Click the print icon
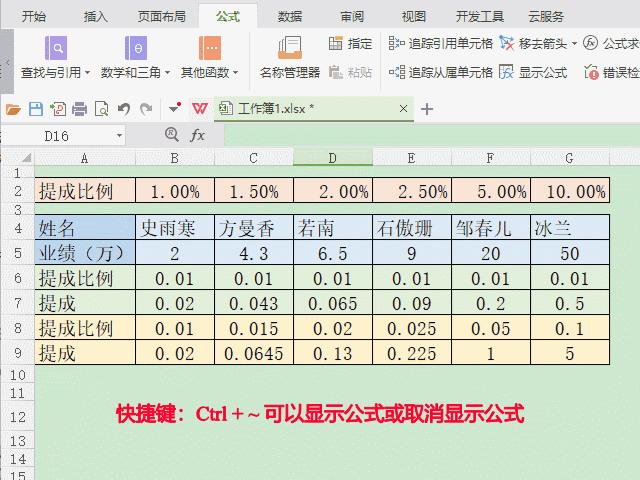The width and height of the screenshot is (640, 480). (80, 109)
